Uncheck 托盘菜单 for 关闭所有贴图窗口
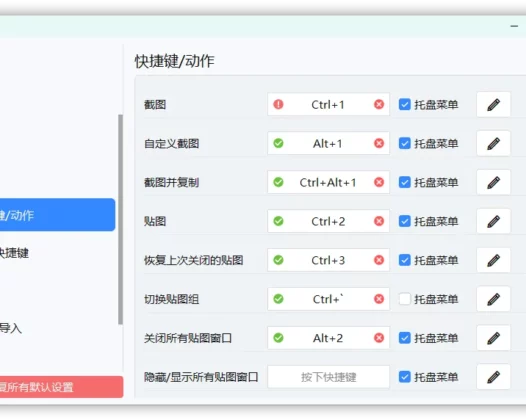 click(405, 338)
